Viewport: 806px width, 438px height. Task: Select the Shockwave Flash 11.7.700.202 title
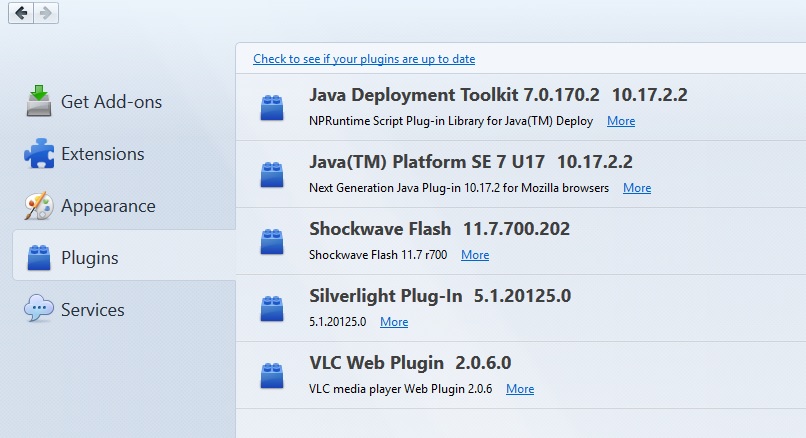coord(439,229)
